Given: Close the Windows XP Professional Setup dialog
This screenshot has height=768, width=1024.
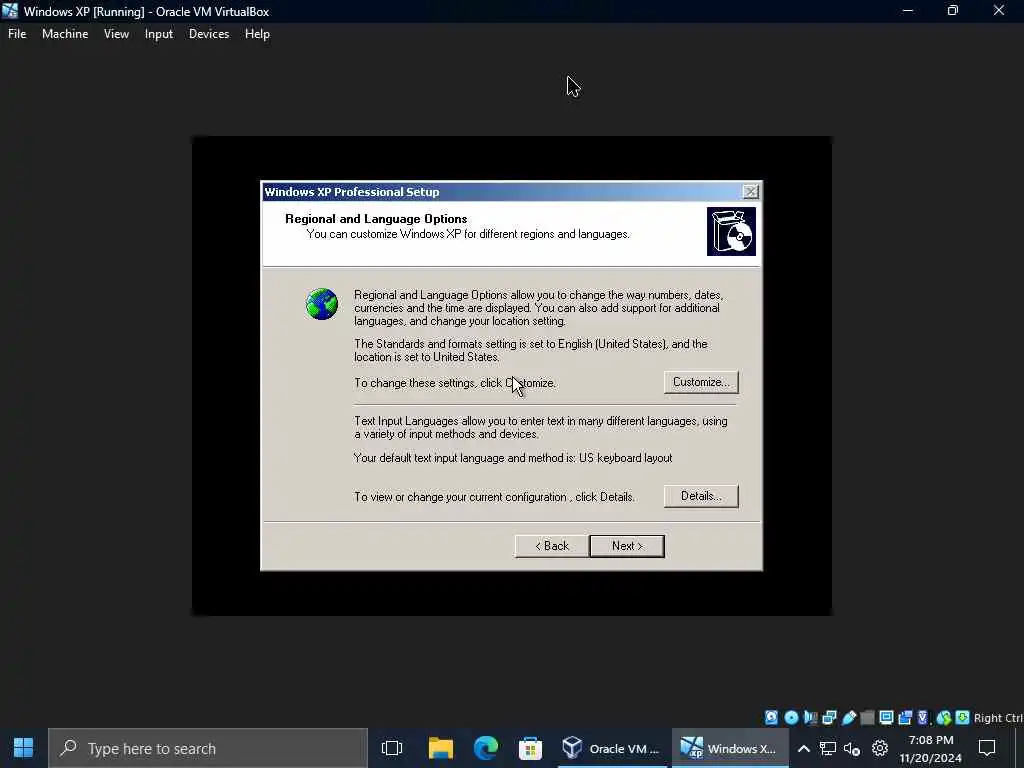Looking at the screenshot, I should coord(750,191).
